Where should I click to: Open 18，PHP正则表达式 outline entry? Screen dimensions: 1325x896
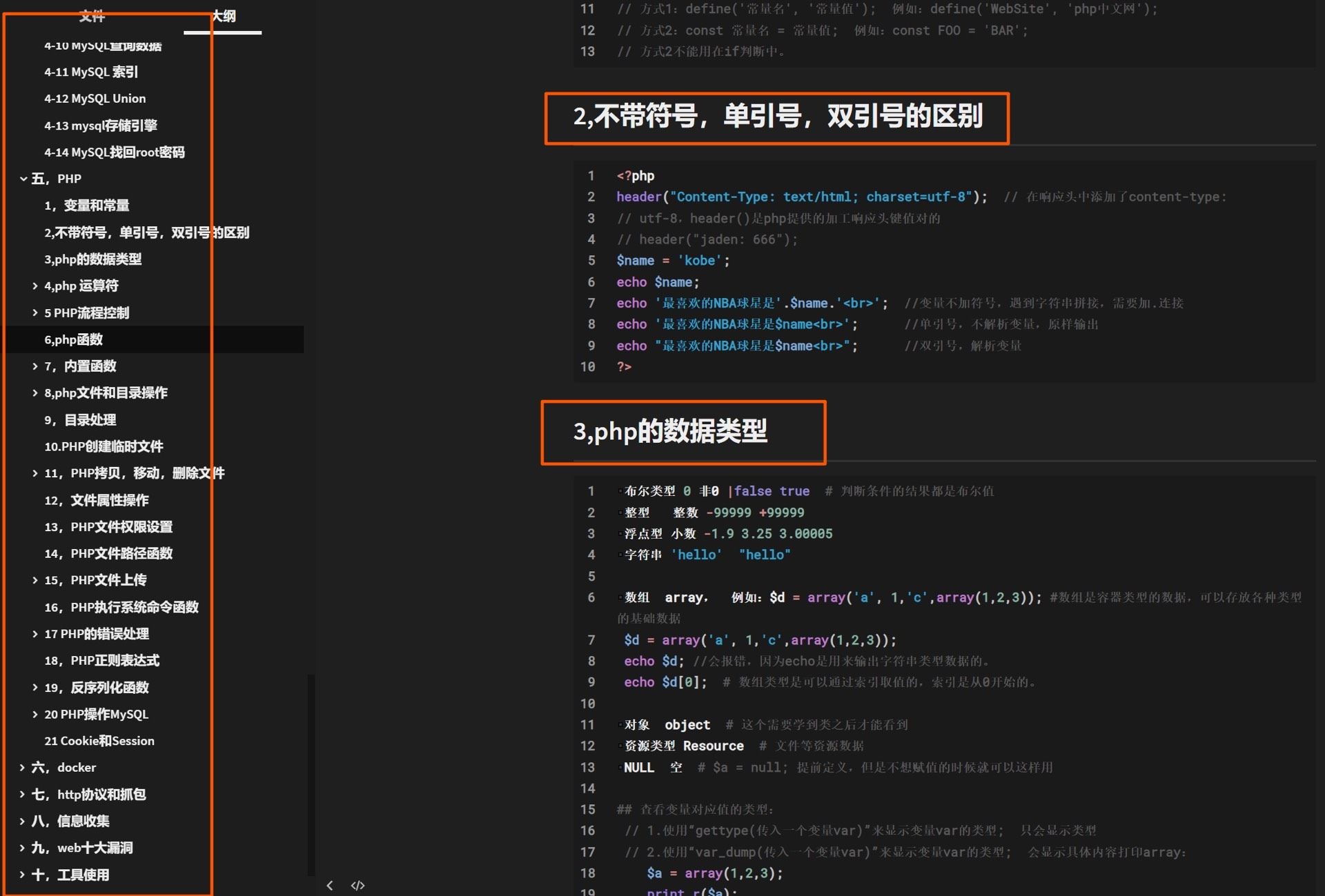[102, 660]
